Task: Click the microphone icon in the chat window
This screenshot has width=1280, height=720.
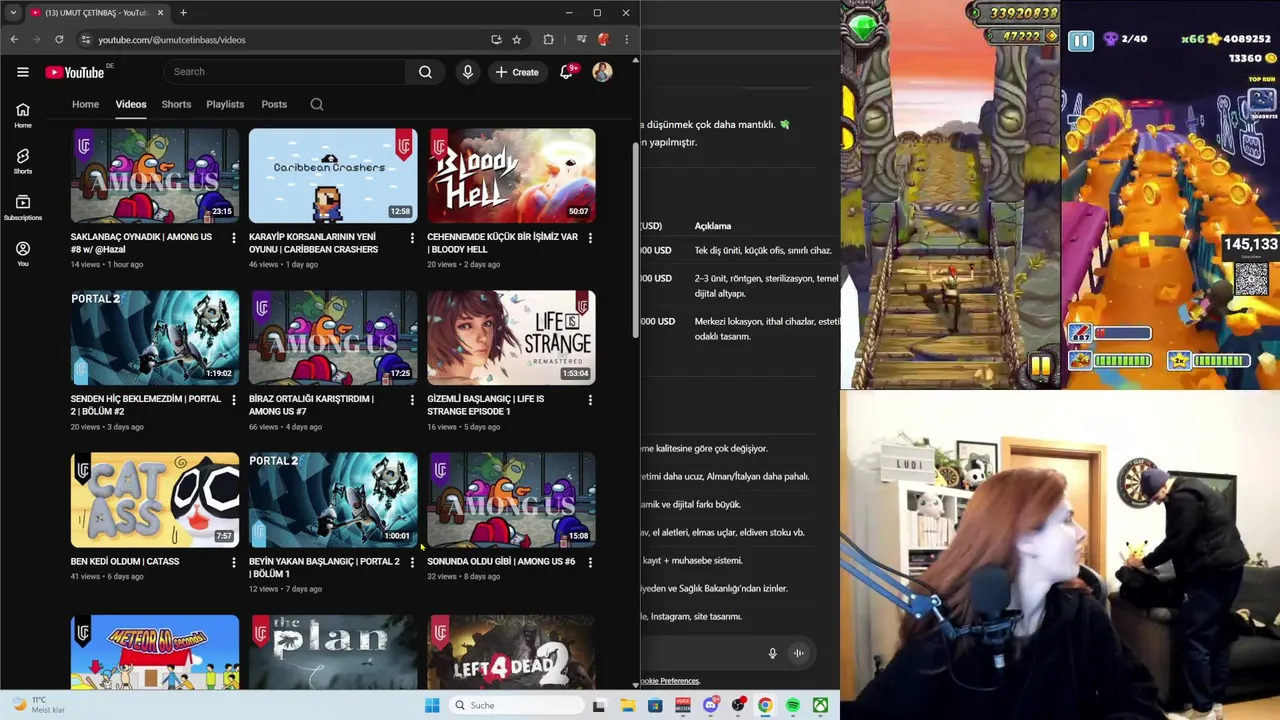Action: tap(772, 653)
